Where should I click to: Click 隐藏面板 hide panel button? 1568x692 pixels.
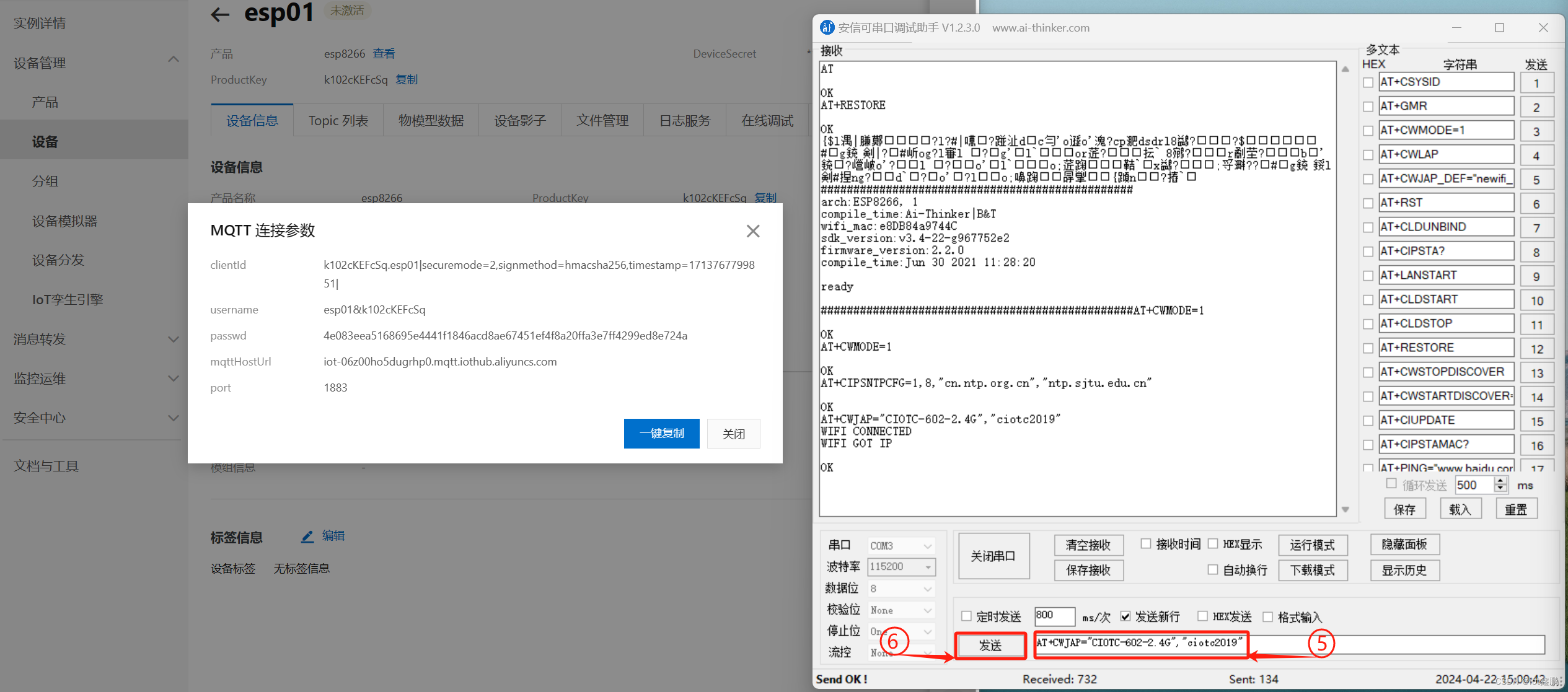click(x=1404, y=545)
